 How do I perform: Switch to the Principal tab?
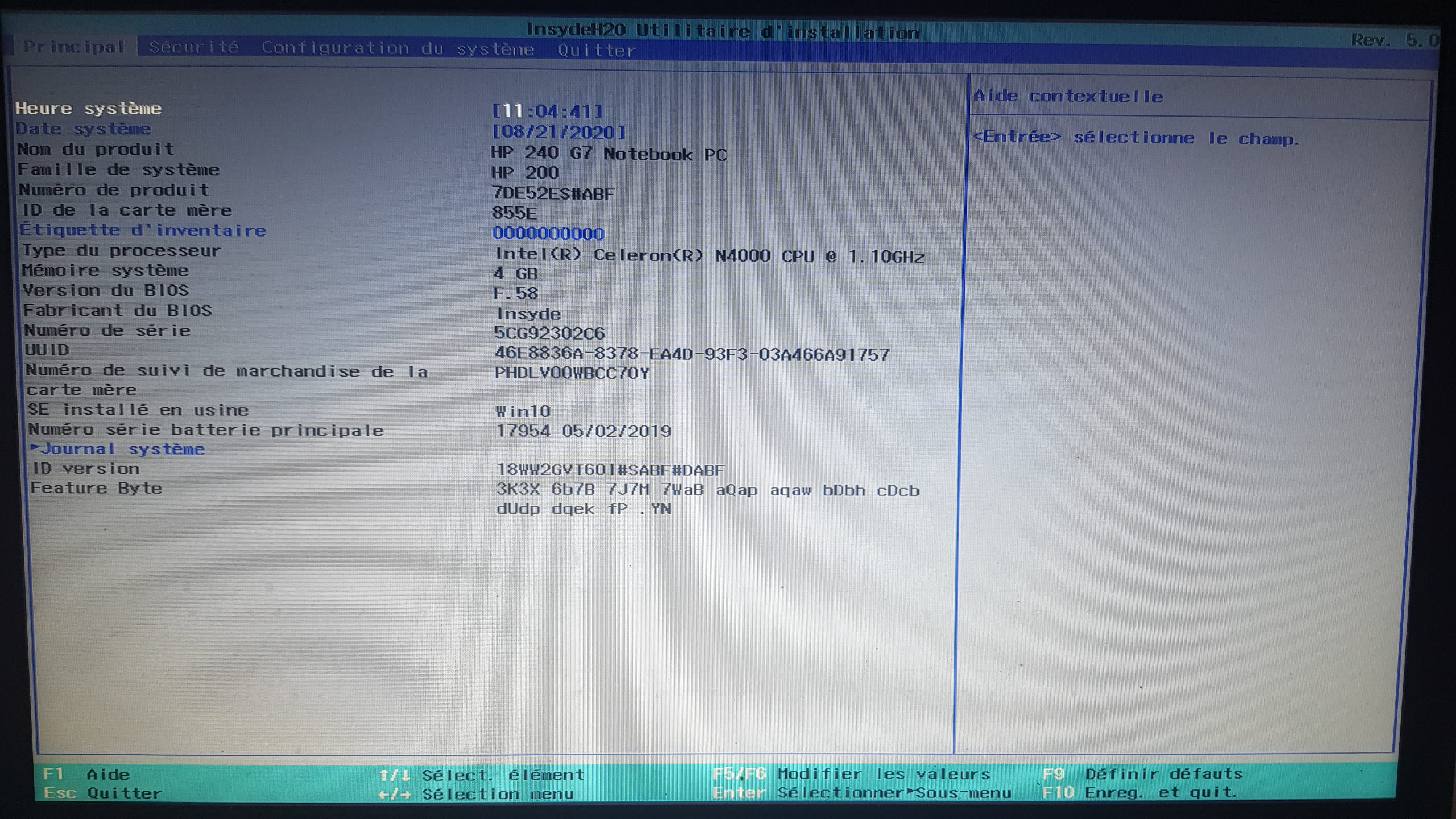(74, 47)
